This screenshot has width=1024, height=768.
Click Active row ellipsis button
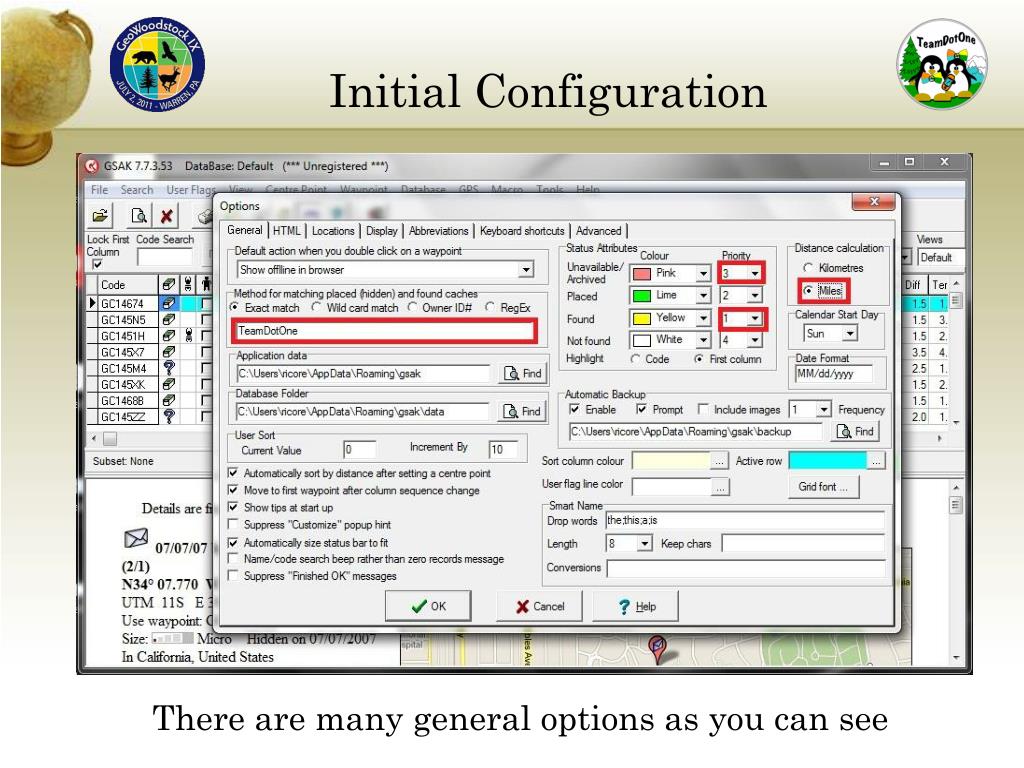[876, 461]
